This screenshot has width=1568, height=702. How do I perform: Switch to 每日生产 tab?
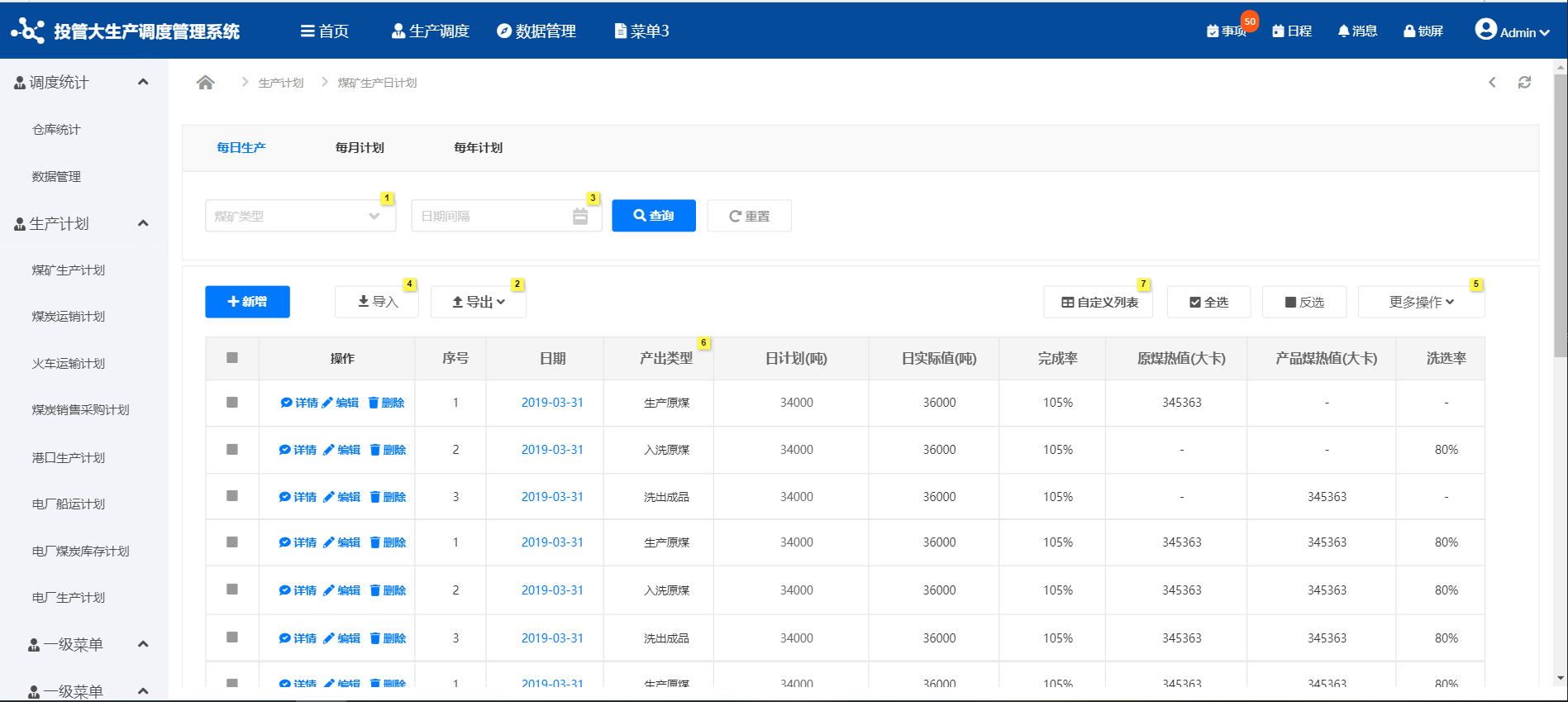(x=241, y=147)
